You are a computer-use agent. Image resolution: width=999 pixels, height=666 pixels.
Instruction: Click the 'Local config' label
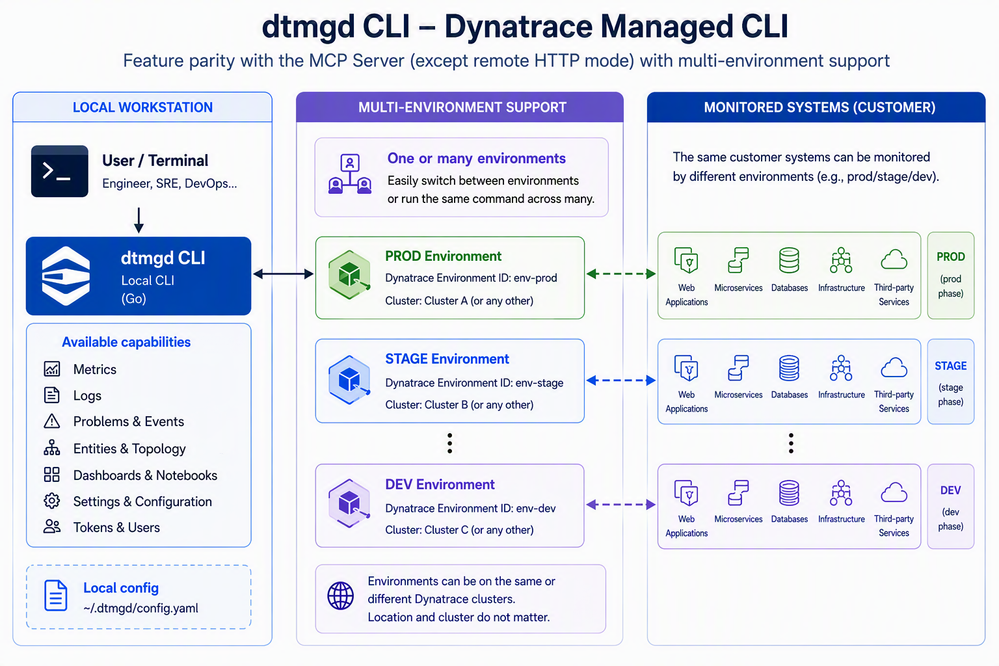[x=121, y=588]
